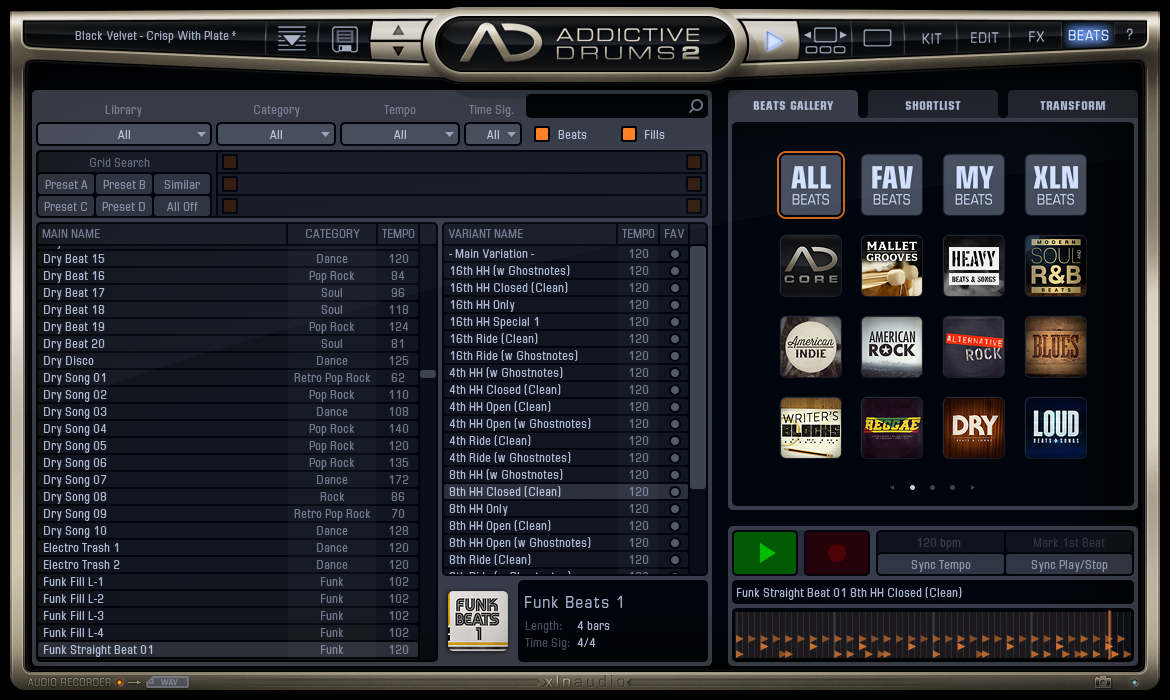Select Grid Search Preset A
The width and height of the screenshot is (1170, 700).
coord(66,184)
